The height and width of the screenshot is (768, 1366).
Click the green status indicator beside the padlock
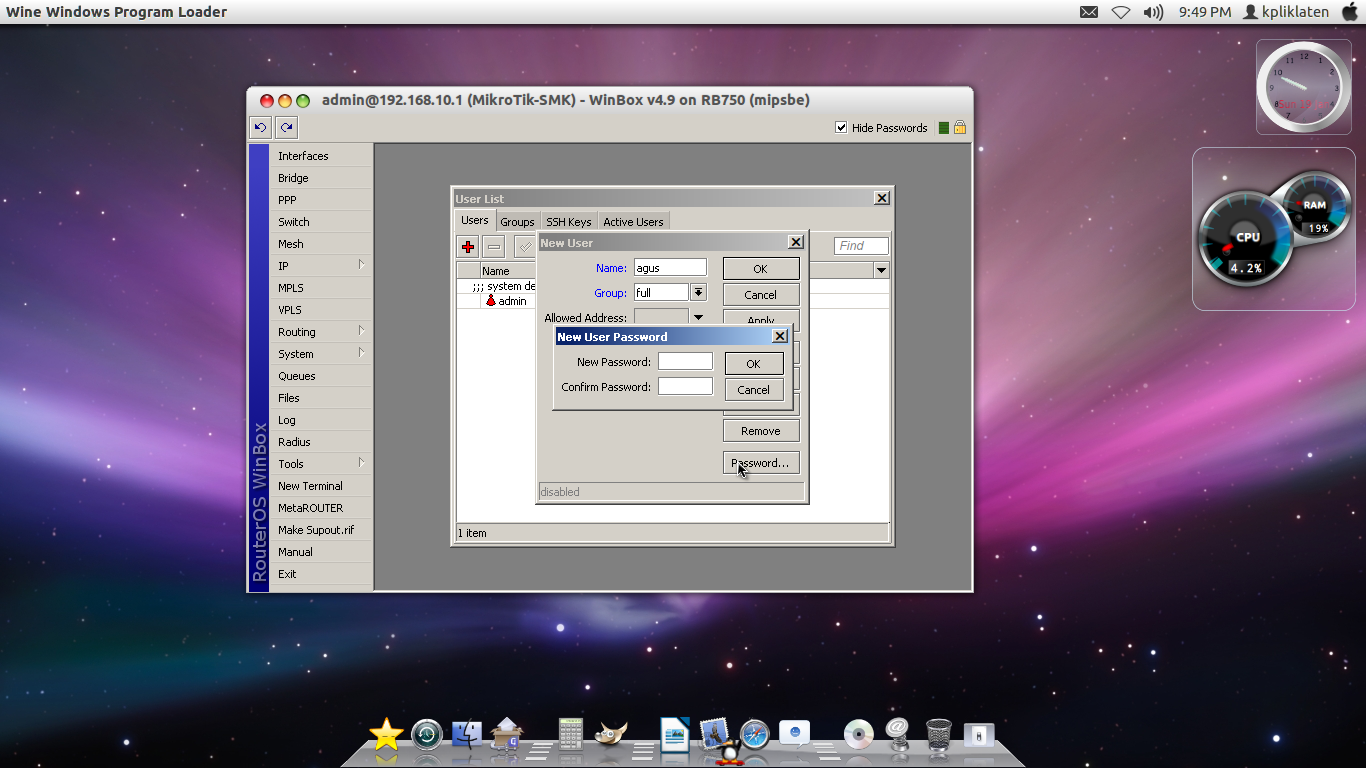pos(943,128)
